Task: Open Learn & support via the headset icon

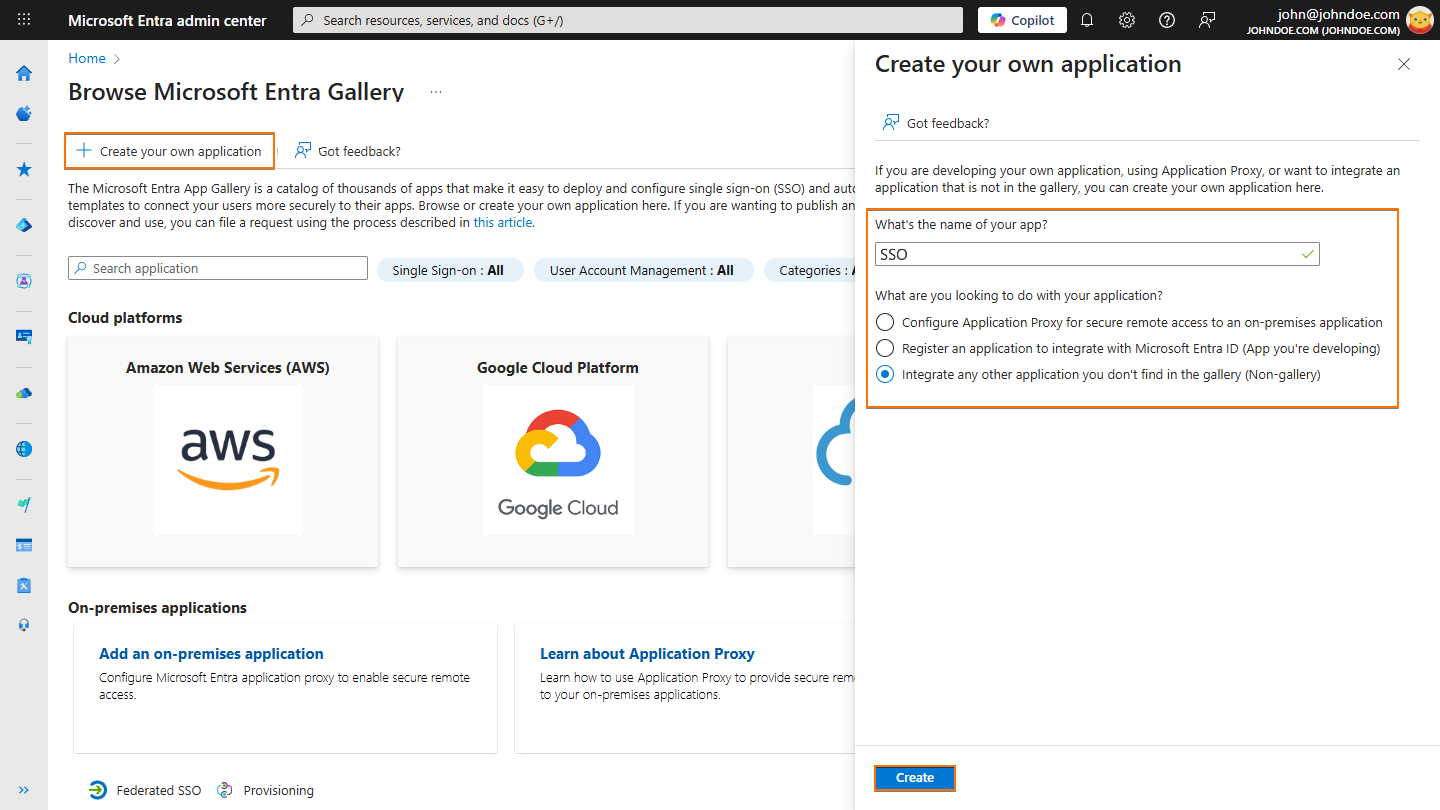Action: (x=23, y=624)
